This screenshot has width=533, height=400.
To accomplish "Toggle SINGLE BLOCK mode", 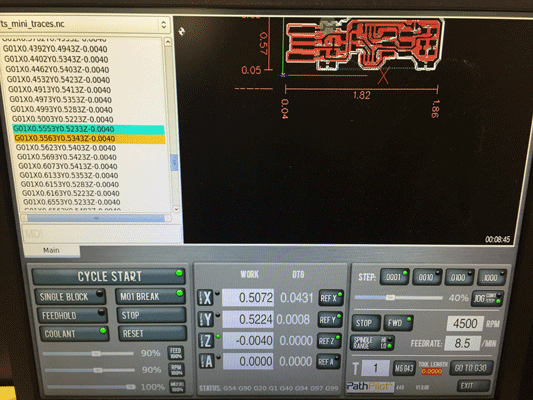I will [x=71, y=297].
